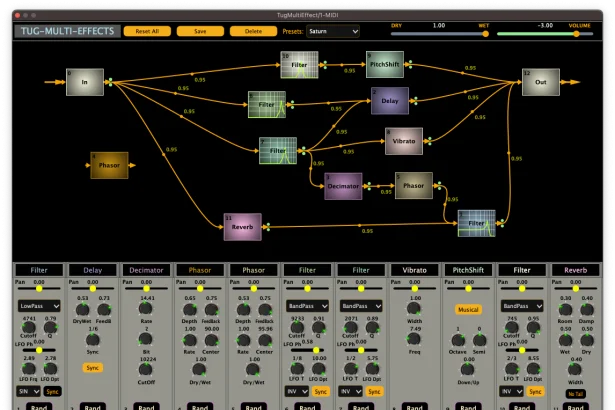Click the PitchShift node block
Viewport: 615px width, 410px height.
385,65
